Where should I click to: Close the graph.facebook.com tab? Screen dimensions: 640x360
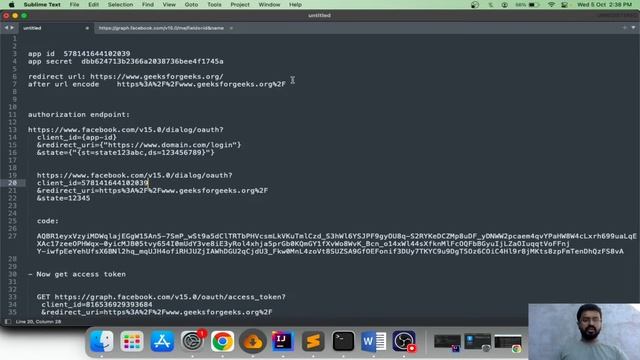(231, 28)
